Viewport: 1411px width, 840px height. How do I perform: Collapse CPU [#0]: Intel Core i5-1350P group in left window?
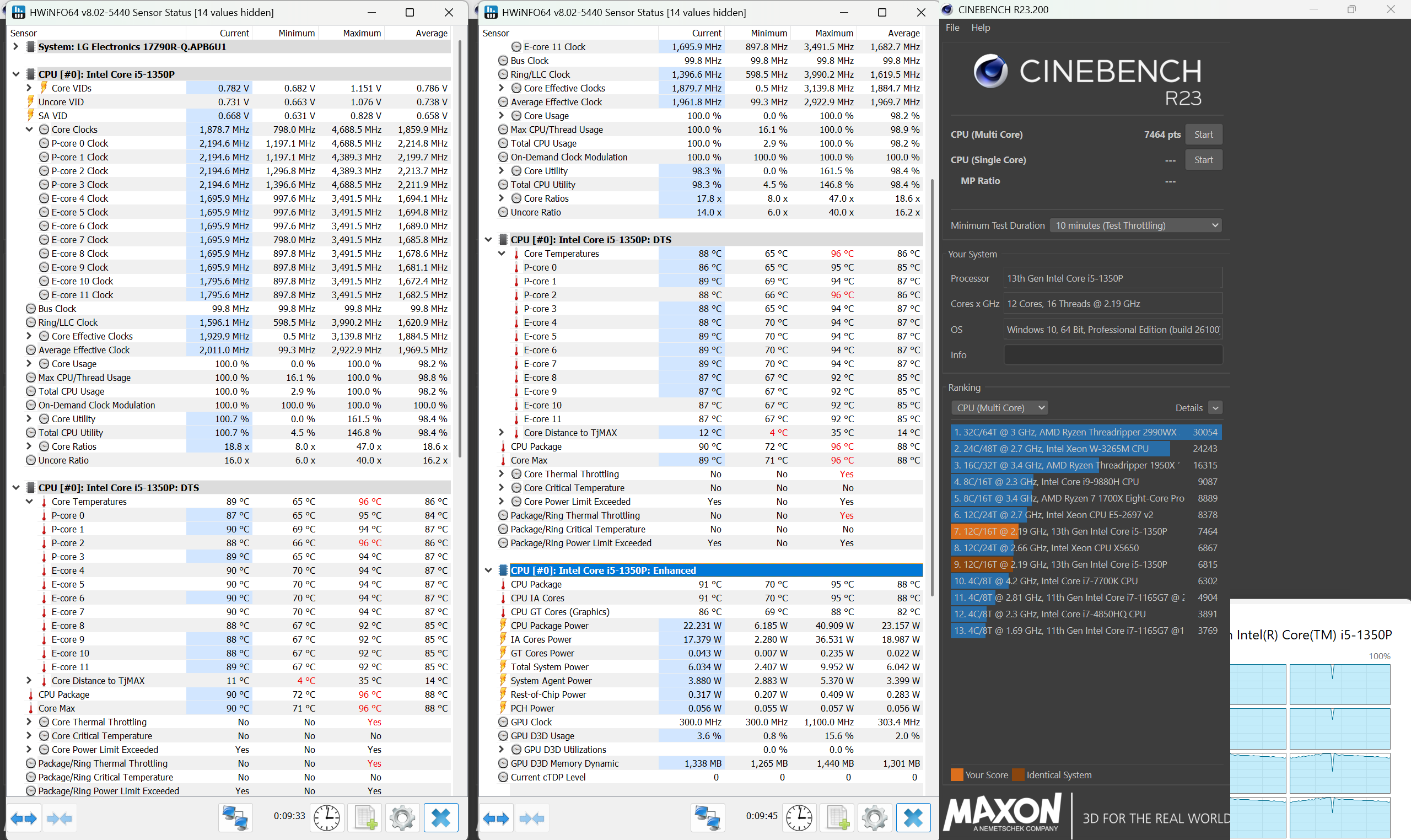(x=16, y=74)
